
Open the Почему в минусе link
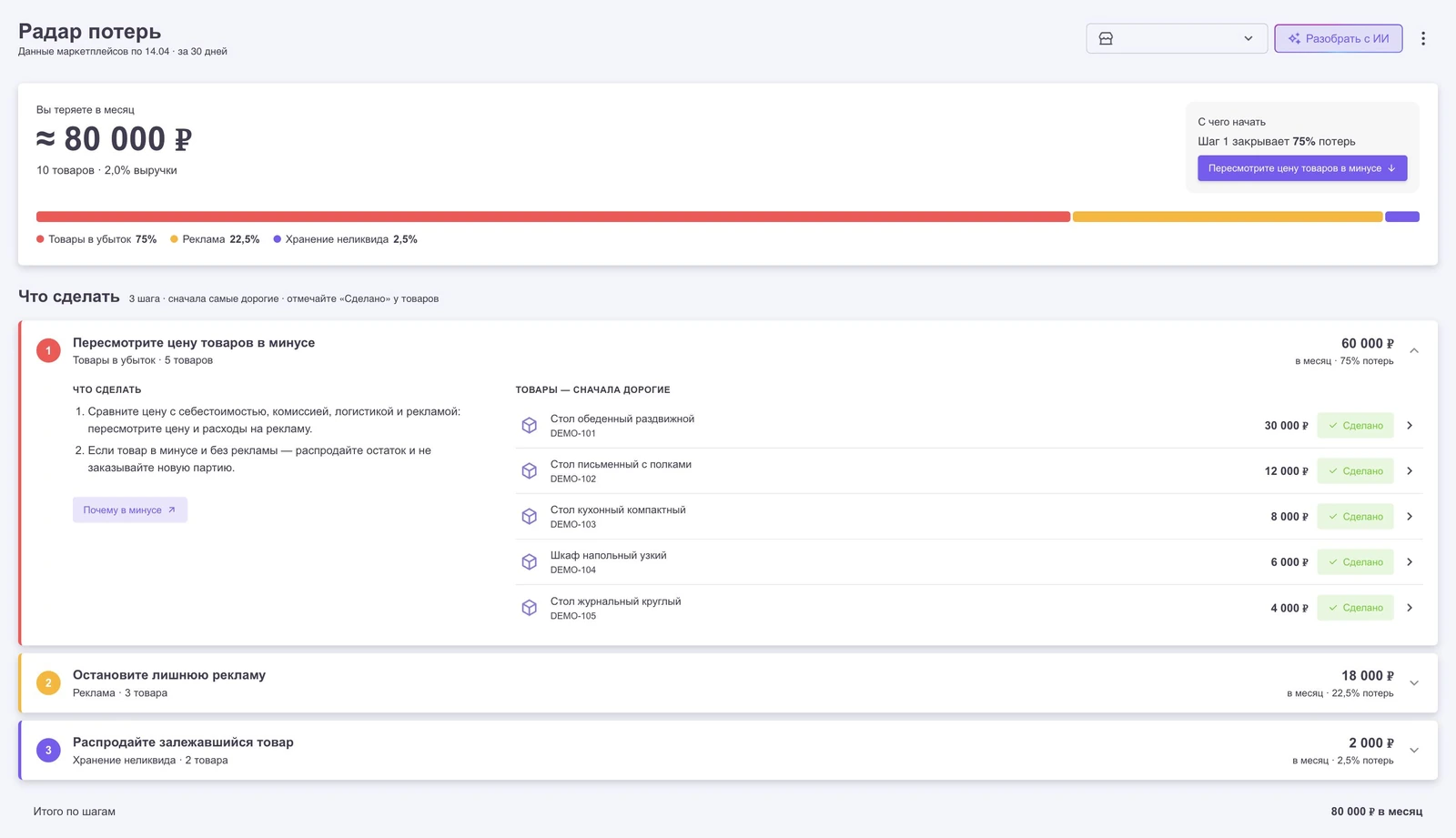(130, 510)
